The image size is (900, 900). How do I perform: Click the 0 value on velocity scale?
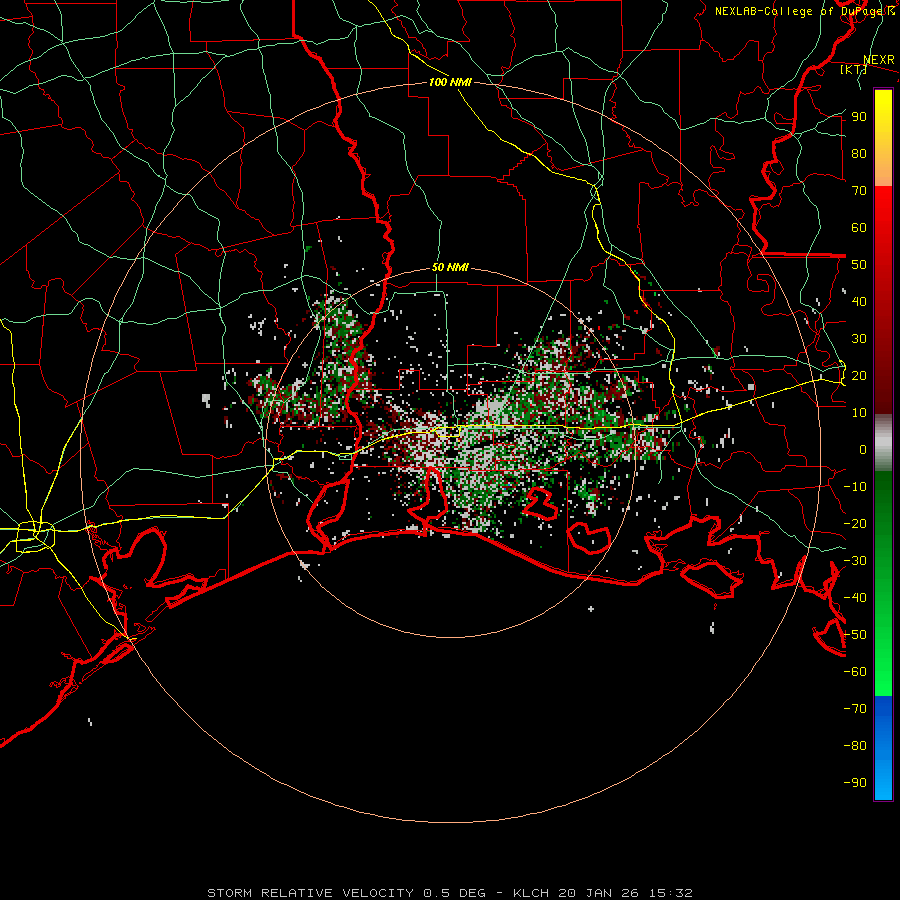(x=863, y=450)
